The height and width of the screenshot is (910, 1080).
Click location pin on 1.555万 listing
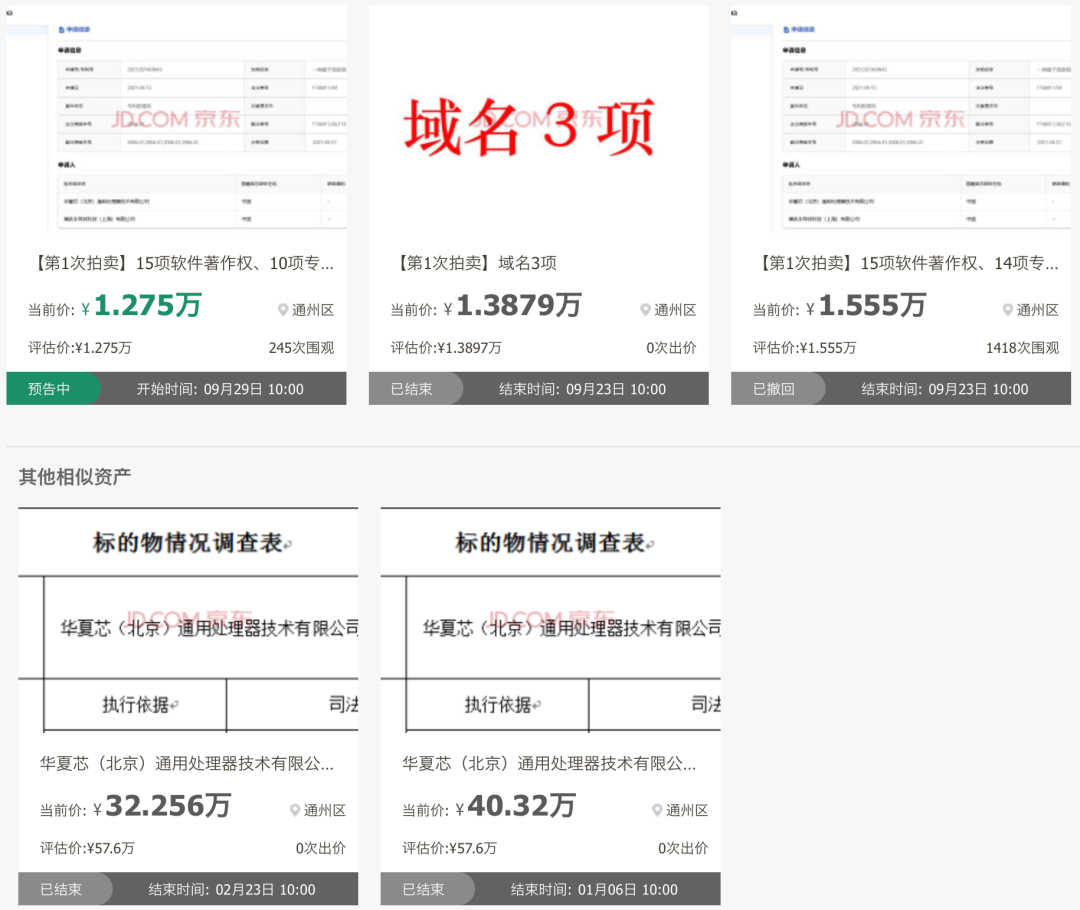click(1008, 310)
